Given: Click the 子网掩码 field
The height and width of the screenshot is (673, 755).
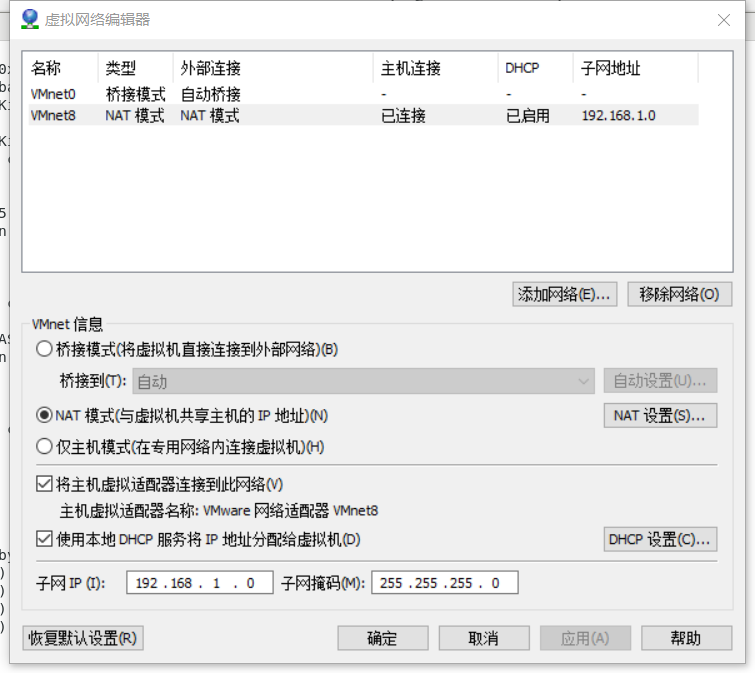Looking at the screenshot, I should (x=444, y=583).
